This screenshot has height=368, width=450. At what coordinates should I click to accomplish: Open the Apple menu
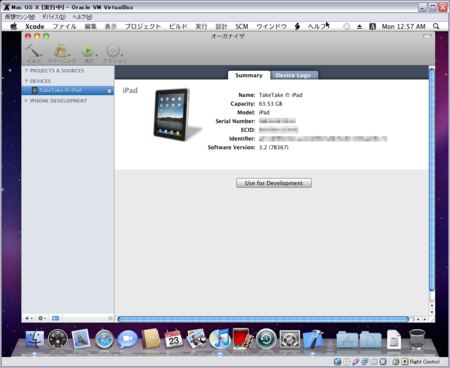[x=13, y=26]
